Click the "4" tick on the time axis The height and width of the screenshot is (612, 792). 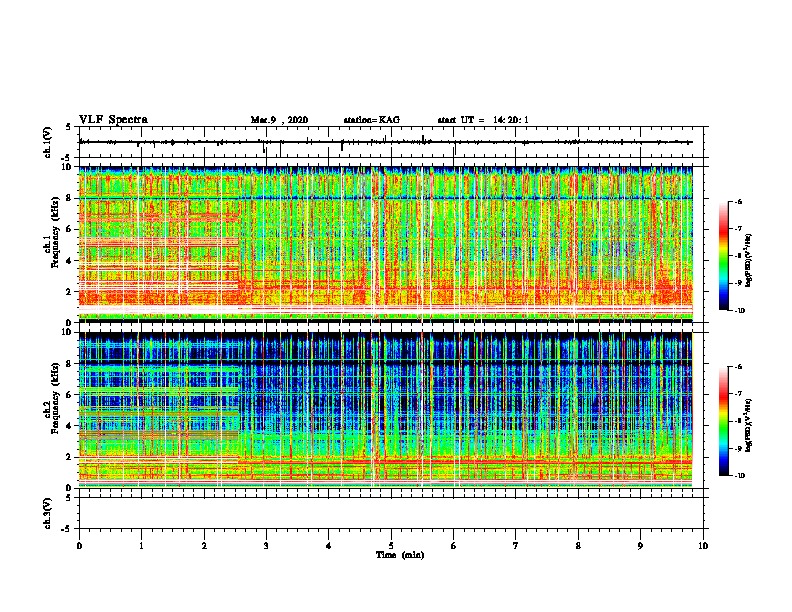coord(329,545)
